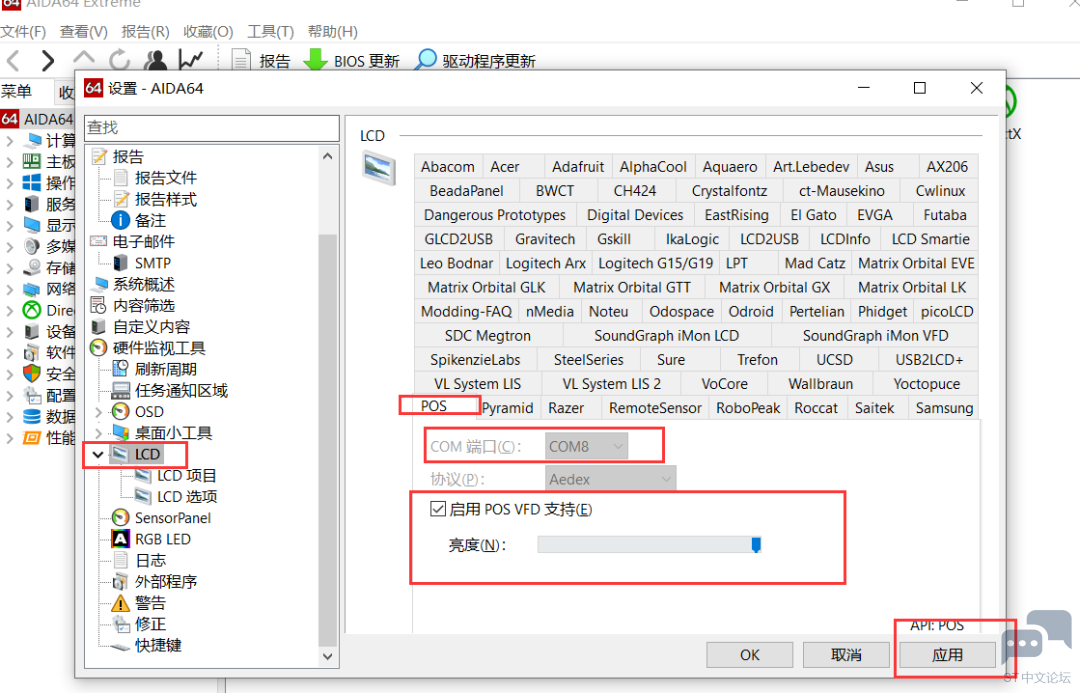Switch to the Matrix Orbital GTT tab
Screen dimensions: 1080x693
pyautogui.click(x=632, y=287)
